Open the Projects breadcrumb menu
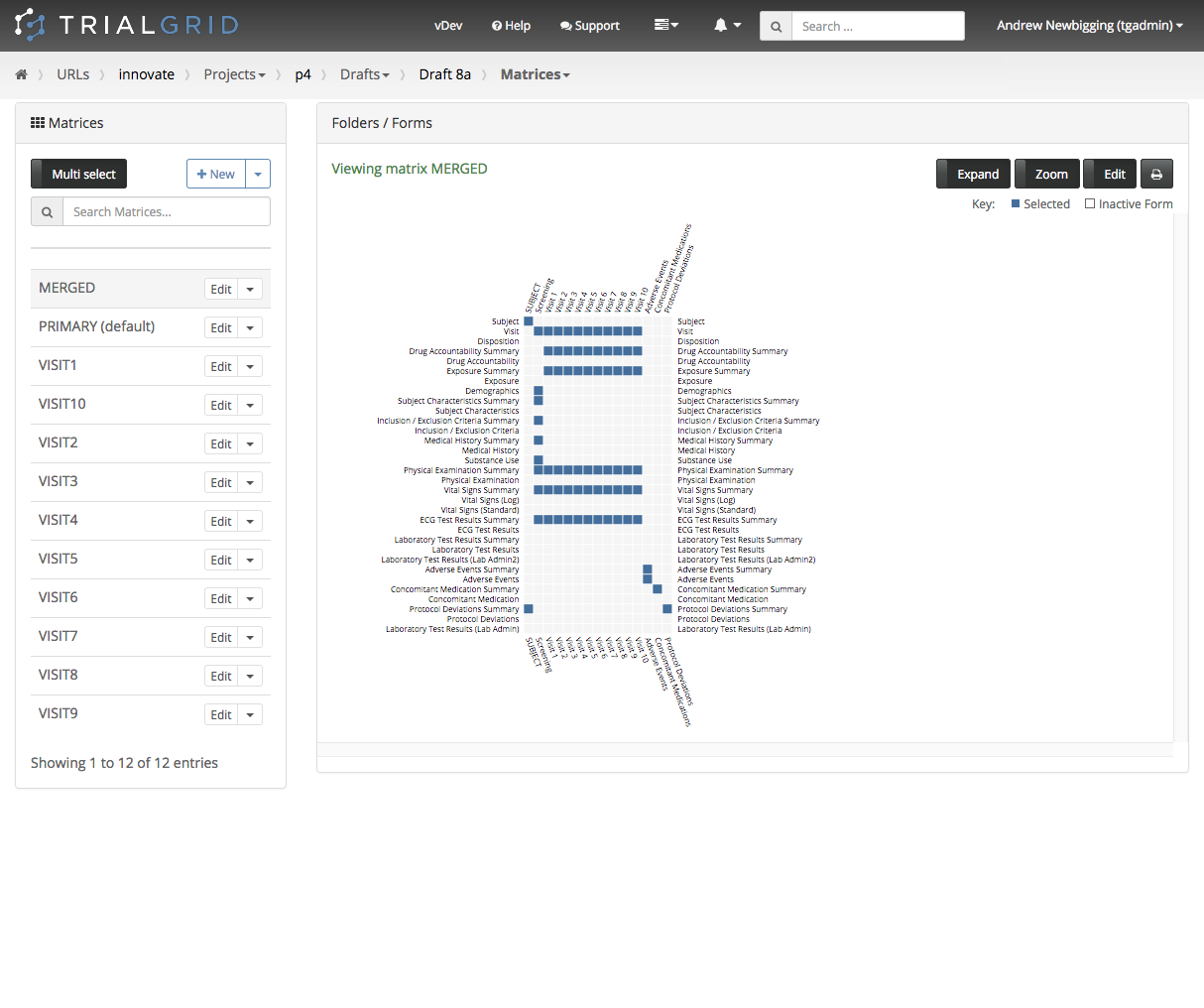The width and height of the screenshot is (1204, 1008). click(234, 75)
